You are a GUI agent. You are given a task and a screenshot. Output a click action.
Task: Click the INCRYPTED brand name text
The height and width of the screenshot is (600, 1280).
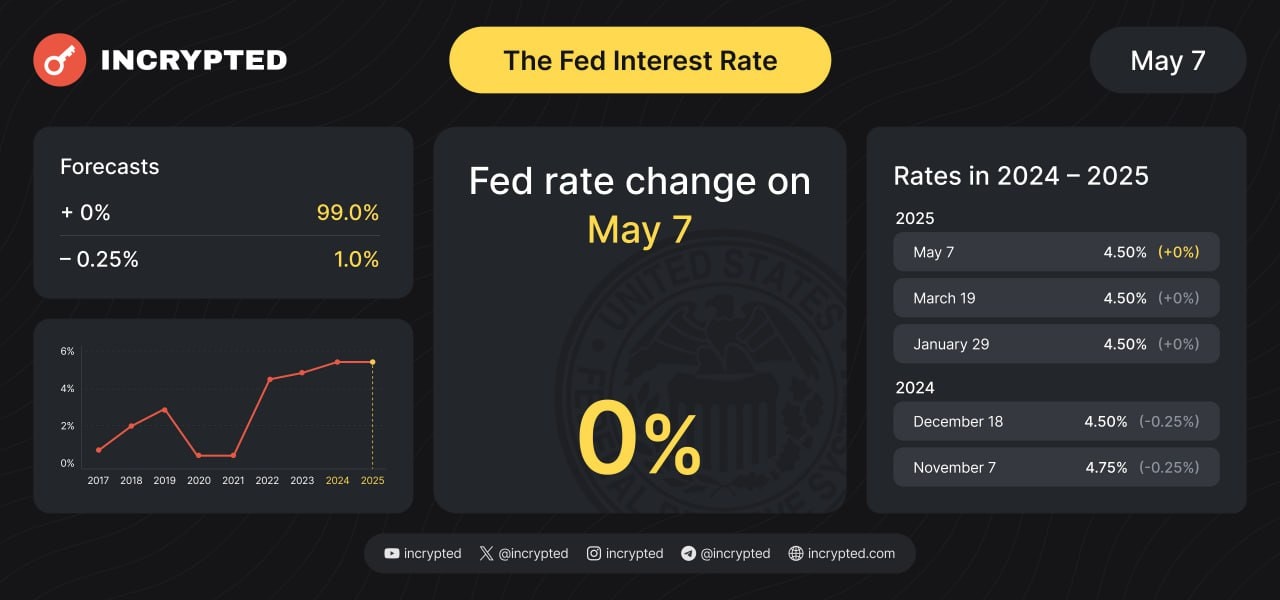point(194,60)
